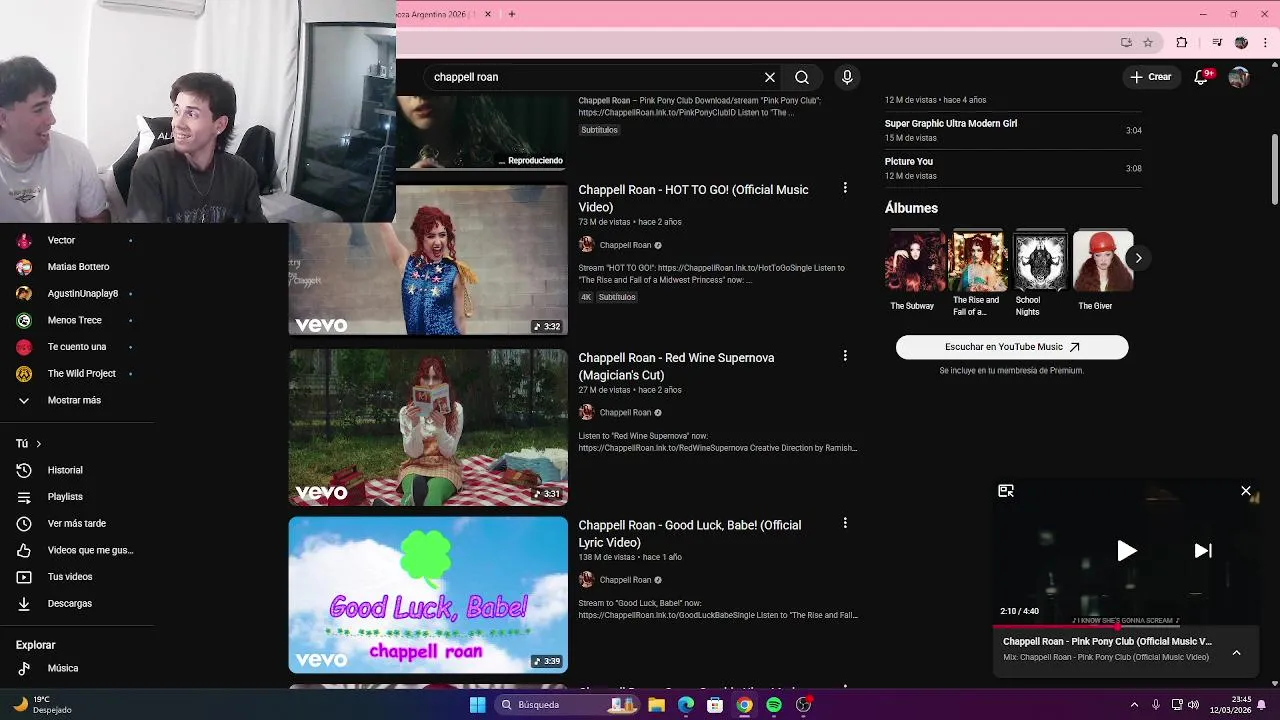Open options menu for Good Luck, Babe! video
The image size is (1280, 720).
coord(845,523)
